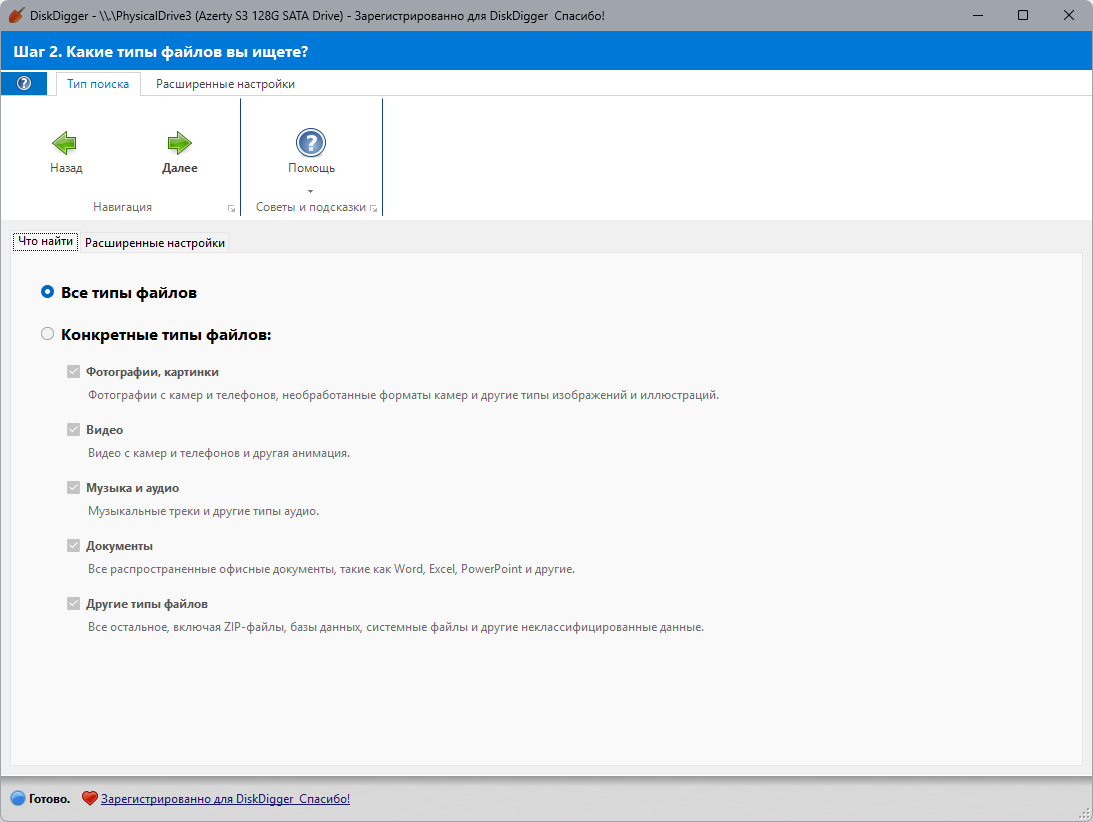
Task: Click the Все распространенные офисные документы description
Action: pyautogui.click(x=331, y=569)
